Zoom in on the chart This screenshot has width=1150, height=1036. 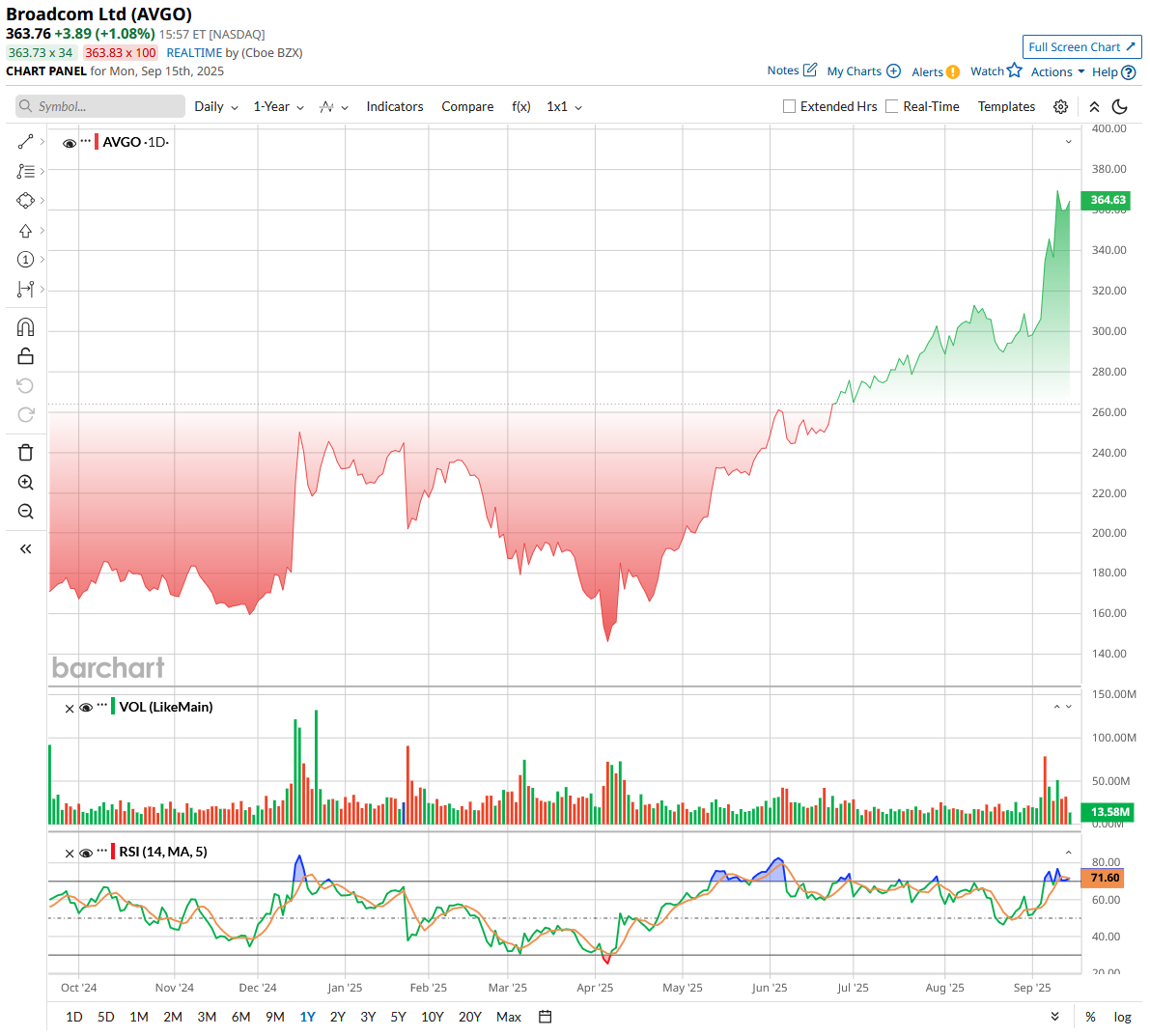[x=26, y=483]
